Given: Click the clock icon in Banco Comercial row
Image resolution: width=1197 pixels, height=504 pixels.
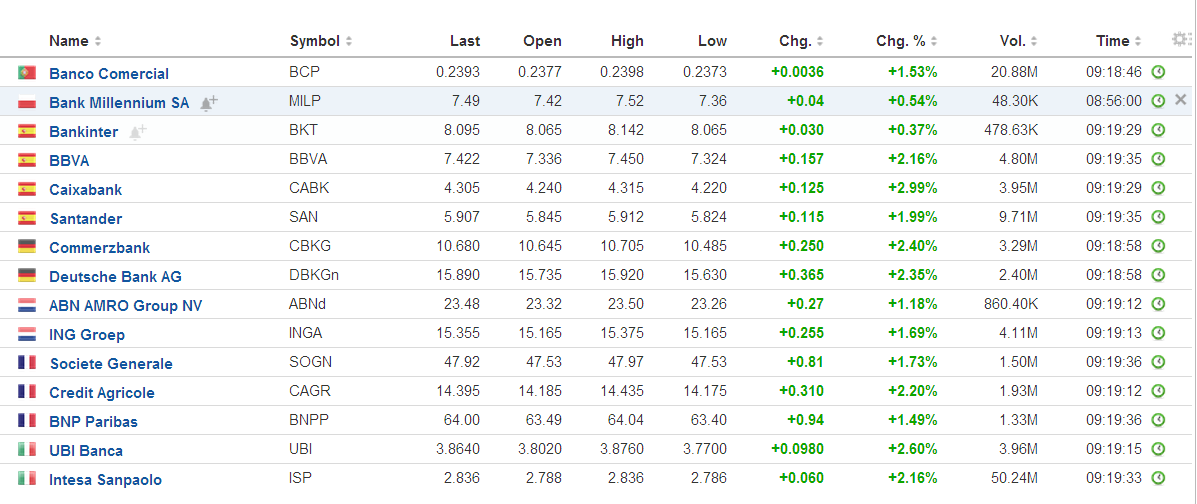Looking at the screenshot, I should 1158,72.
